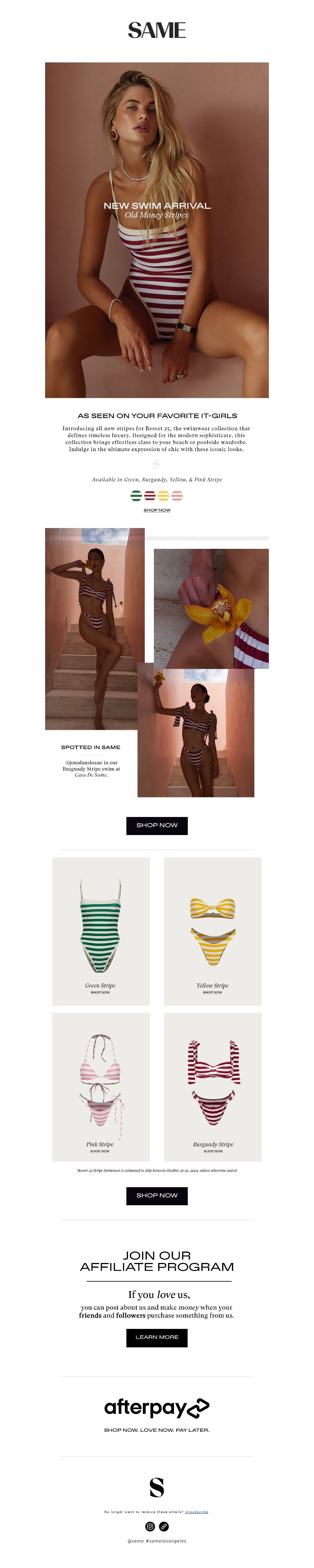Click the Unsubscribe link
This screenshot has height=1568, width=314.
[197, 1511]
